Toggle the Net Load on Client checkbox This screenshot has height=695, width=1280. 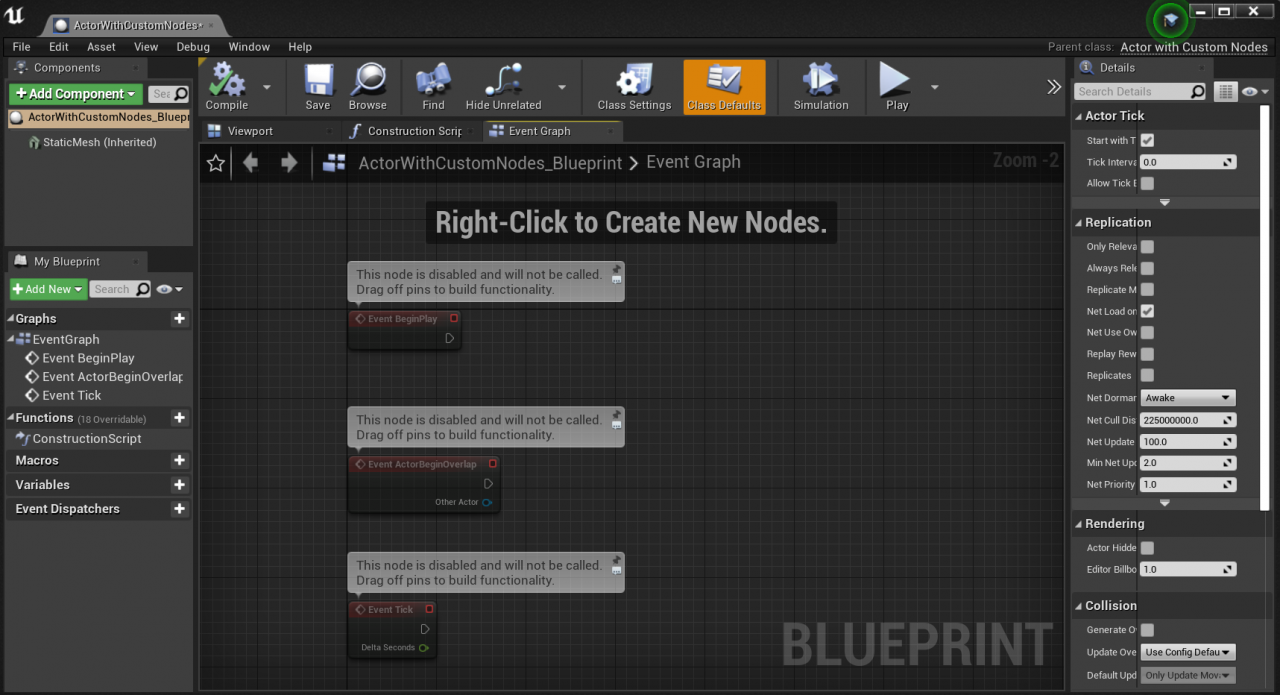[x=1147, y=311]
